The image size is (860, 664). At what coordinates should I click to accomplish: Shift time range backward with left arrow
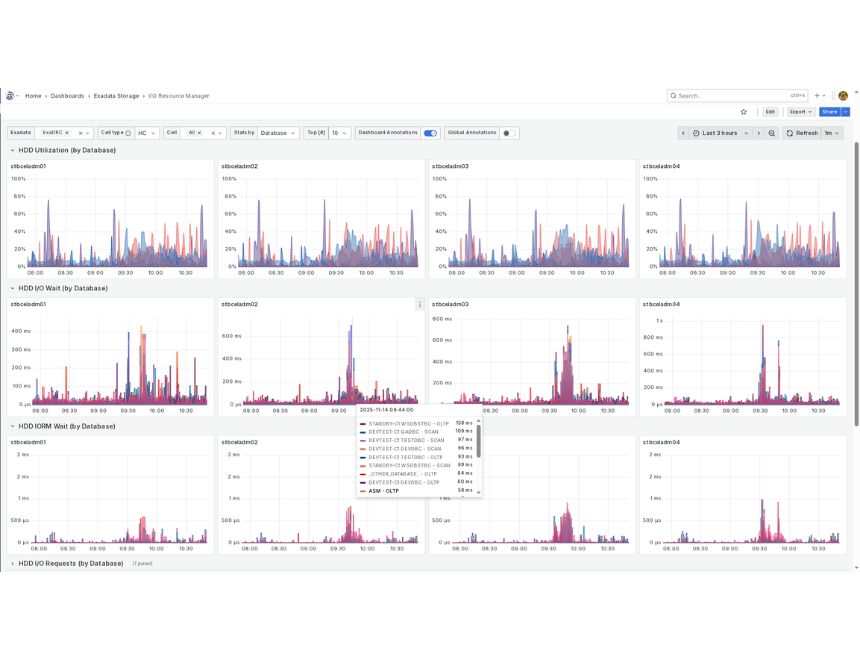tap(683, 133)
